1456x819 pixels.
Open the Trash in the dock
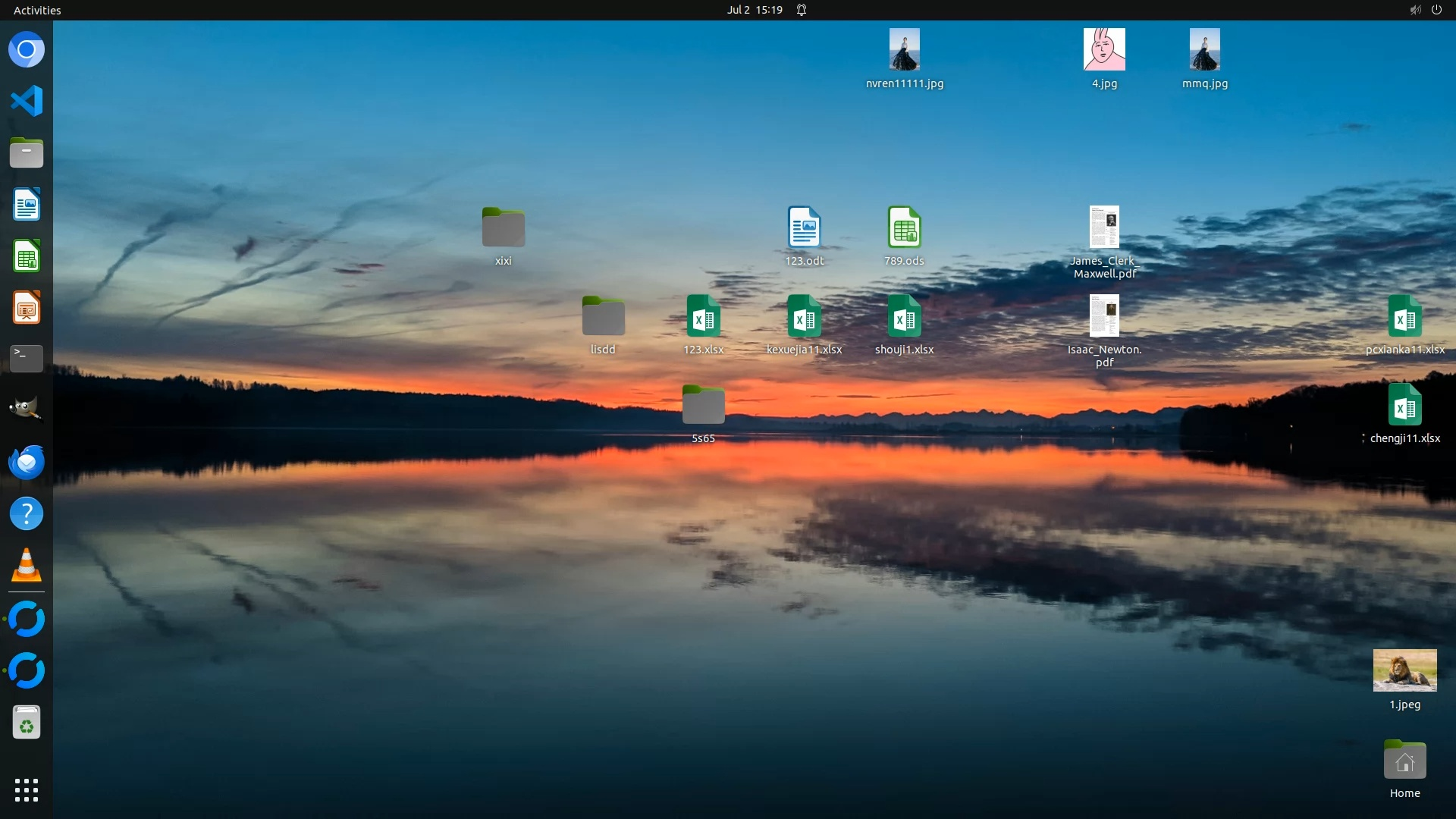pyautogui.click(x=27, y=723)
